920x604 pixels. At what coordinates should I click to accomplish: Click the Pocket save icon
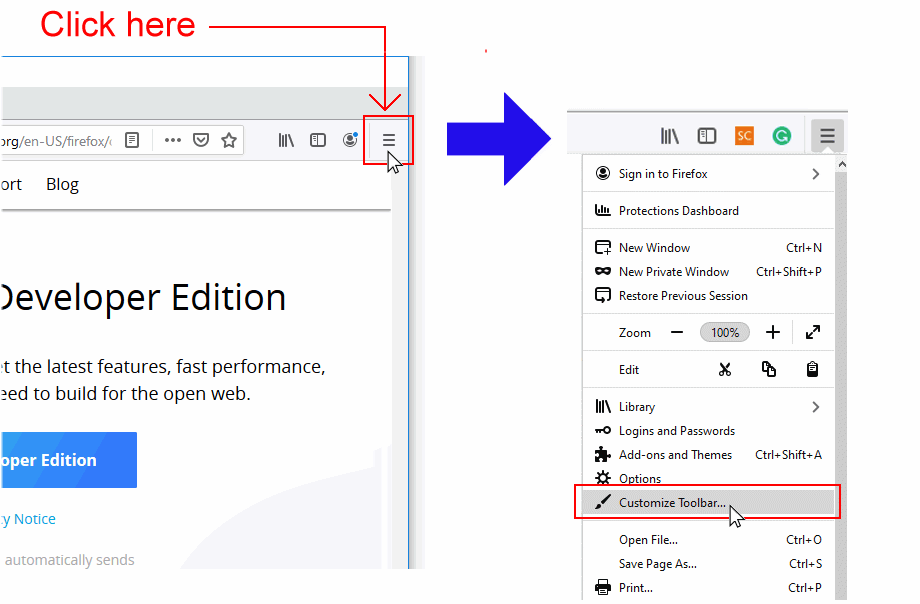(x=201, y=140)
